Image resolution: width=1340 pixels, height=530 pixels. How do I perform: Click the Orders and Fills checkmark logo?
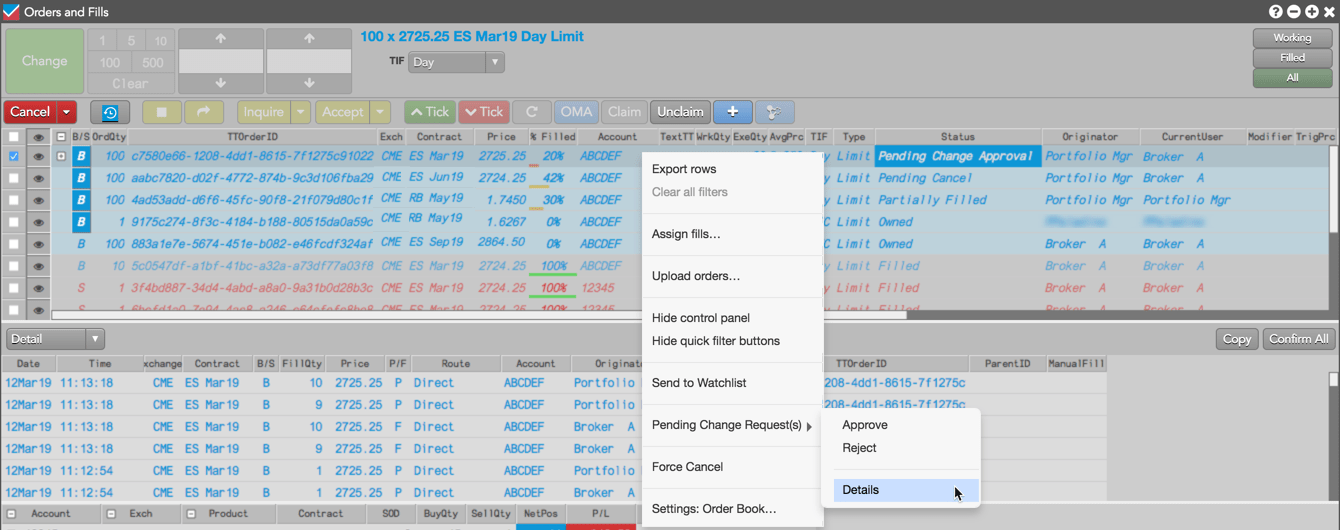point(11,12)
